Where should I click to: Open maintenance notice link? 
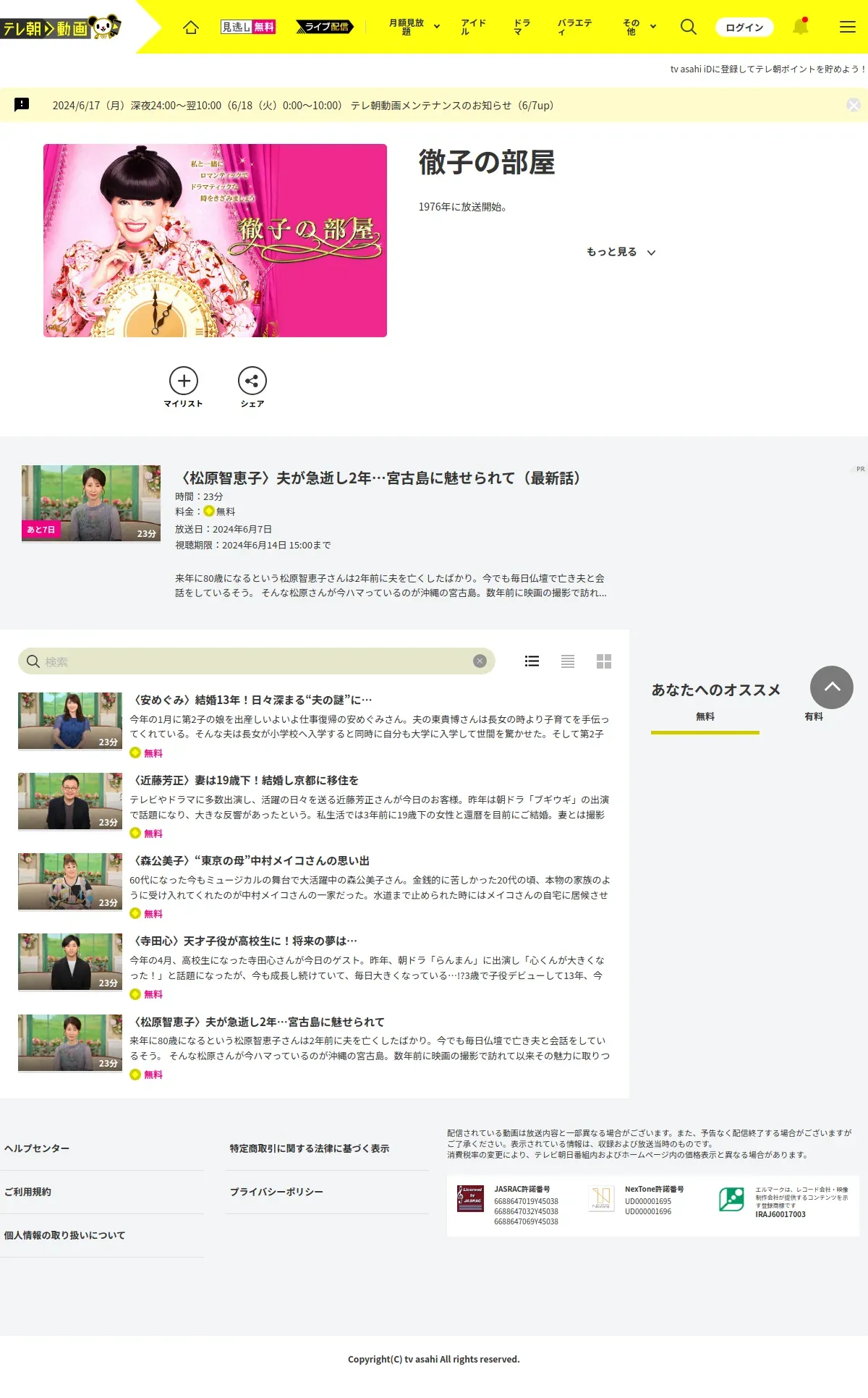[303, 106]
